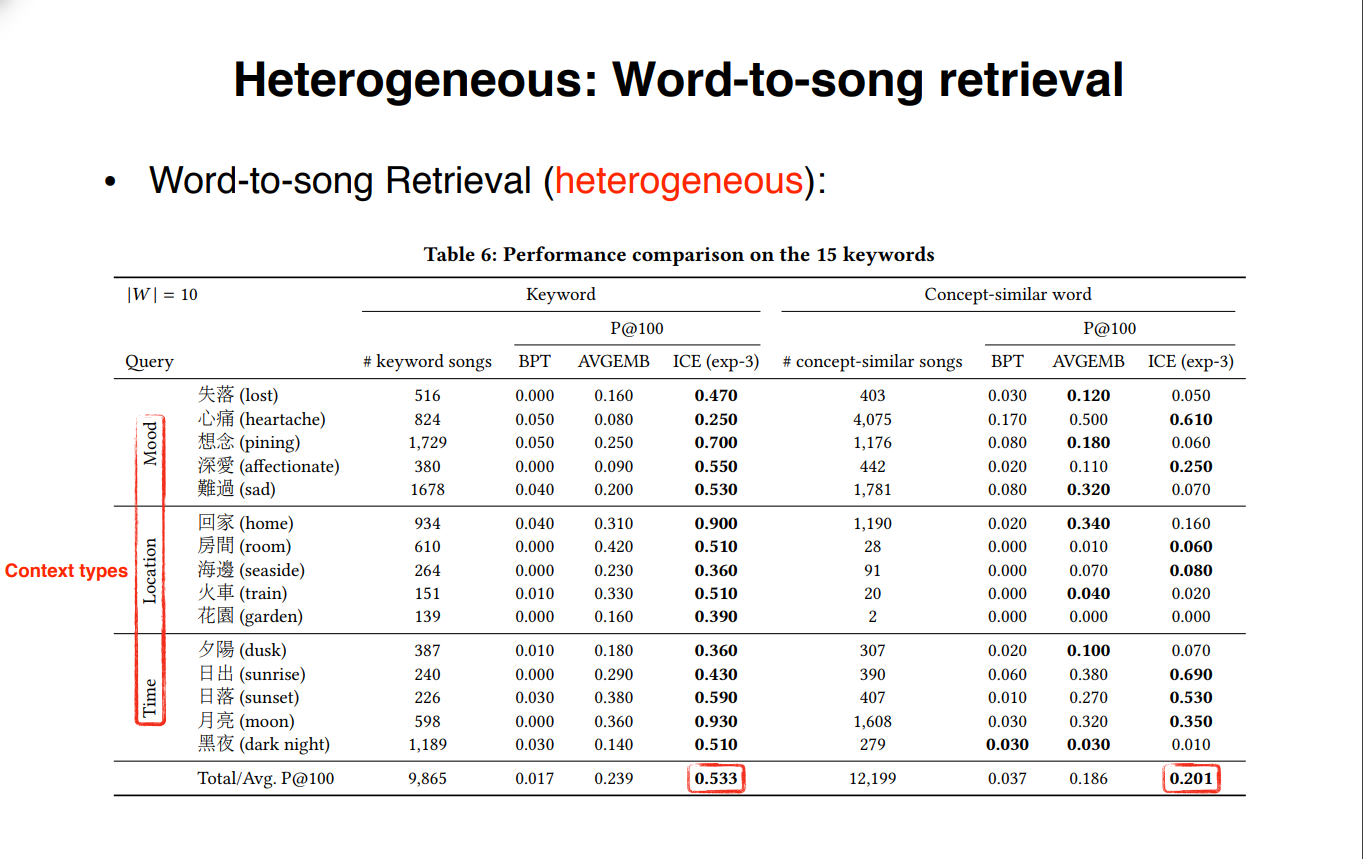The width and height of the screenshot is (1363, 859).
Task: Click "1,781" in the sad row
Action: [x=872, y=489]
